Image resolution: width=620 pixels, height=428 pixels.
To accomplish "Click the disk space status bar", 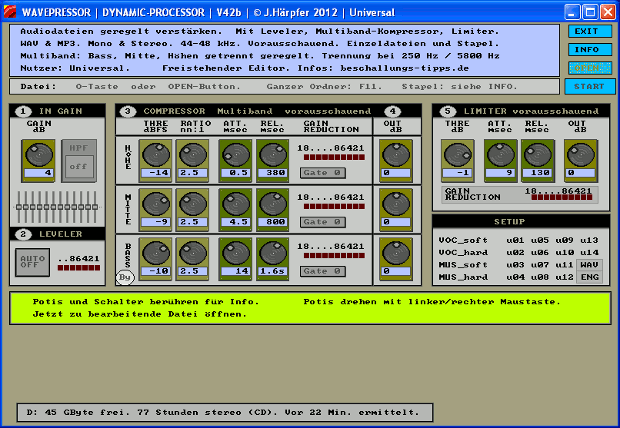I will (x=225, y=412).
